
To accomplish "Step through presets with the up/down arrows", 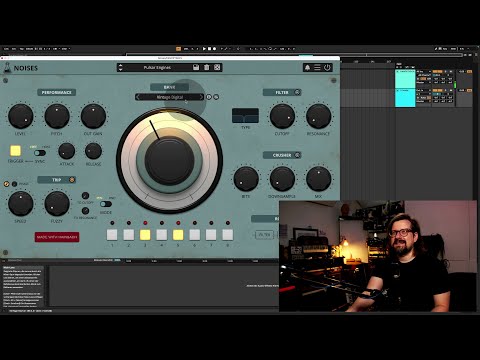I will click(x=121, y=67).
